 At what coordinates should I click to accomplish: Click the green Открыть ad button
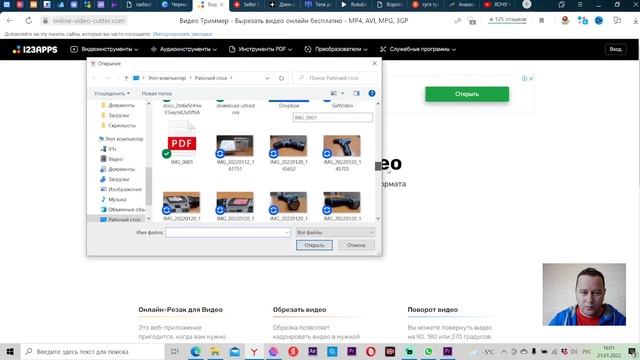467,94
